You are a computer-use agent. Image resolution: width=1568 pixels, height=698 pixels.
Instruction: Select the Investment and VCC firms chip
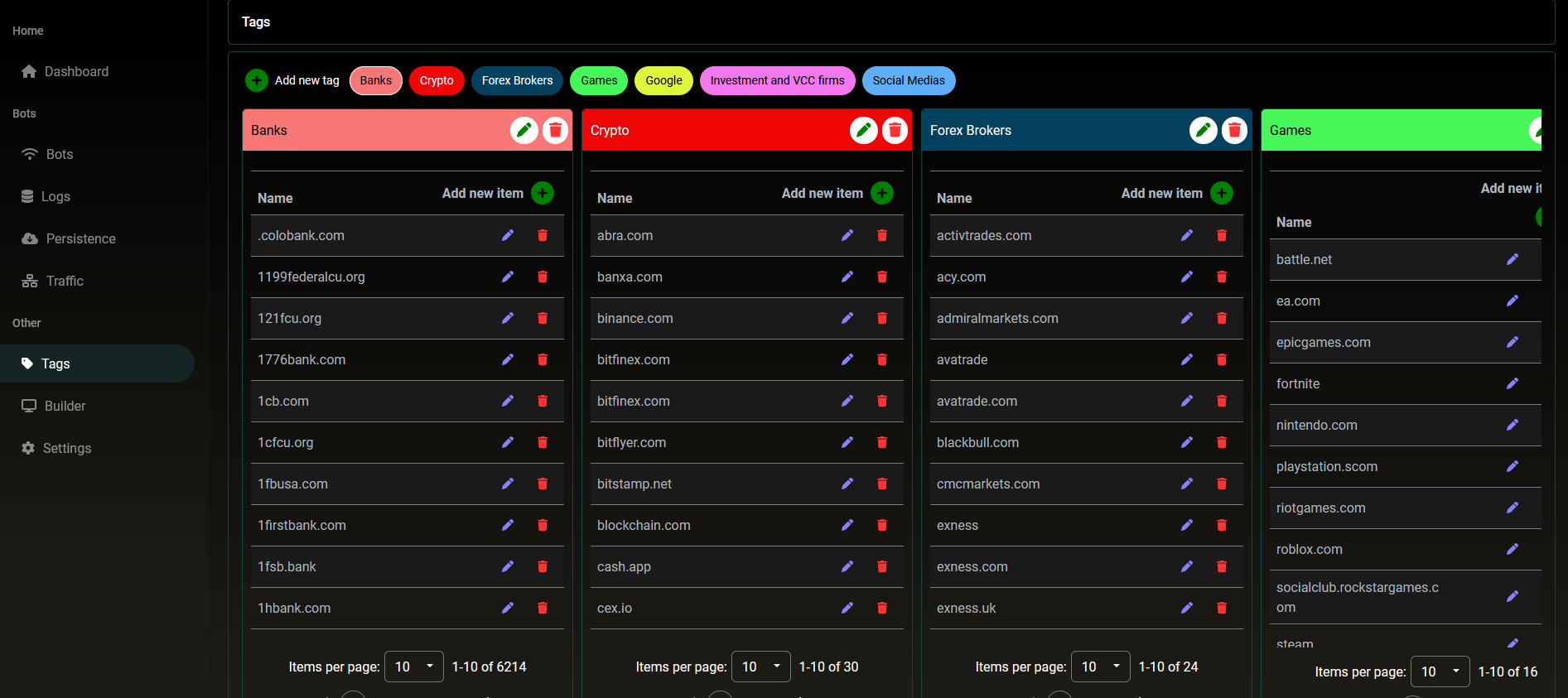click(x=778, y=80)
